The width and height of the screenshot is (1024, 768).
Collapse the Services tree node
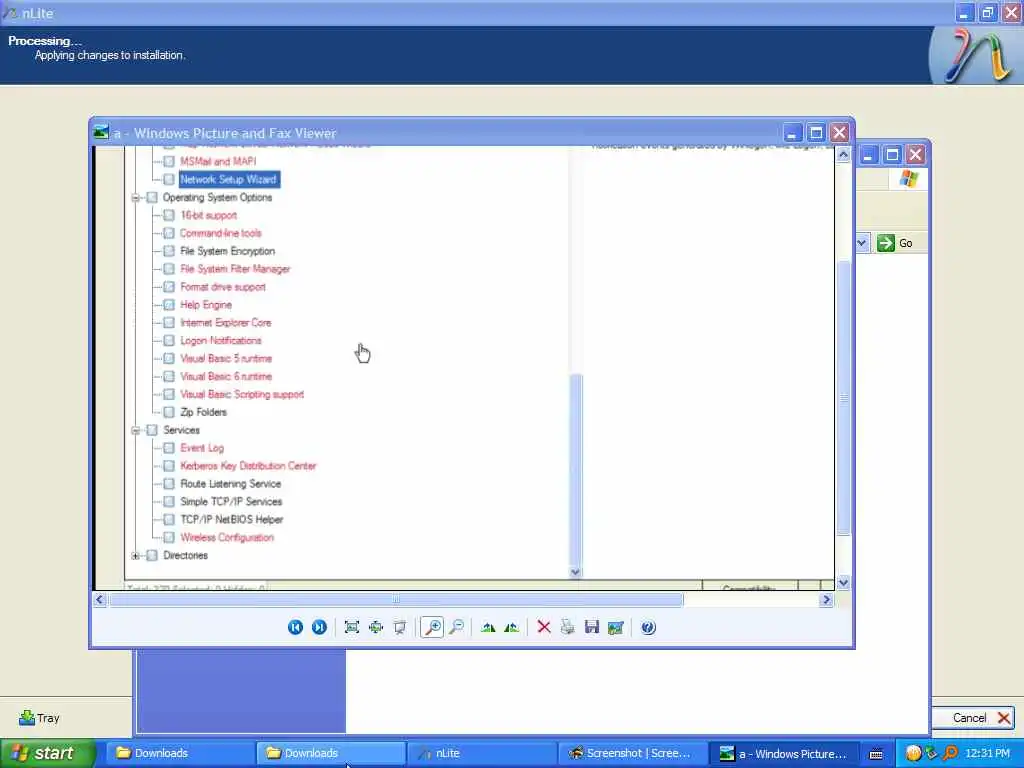pyautogui.click(x=135, y=430)
